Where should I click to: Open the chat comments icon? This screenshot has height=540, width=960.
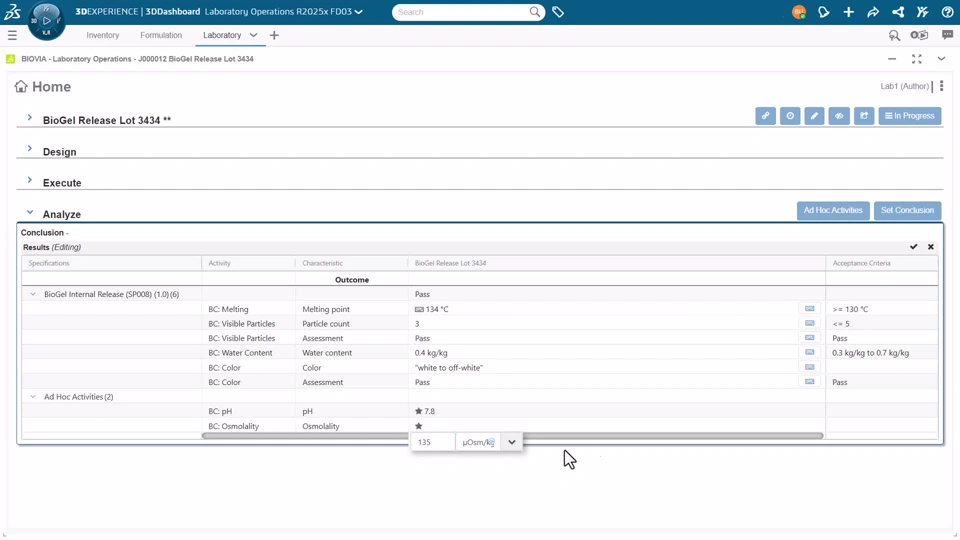[x=947, y=36]
